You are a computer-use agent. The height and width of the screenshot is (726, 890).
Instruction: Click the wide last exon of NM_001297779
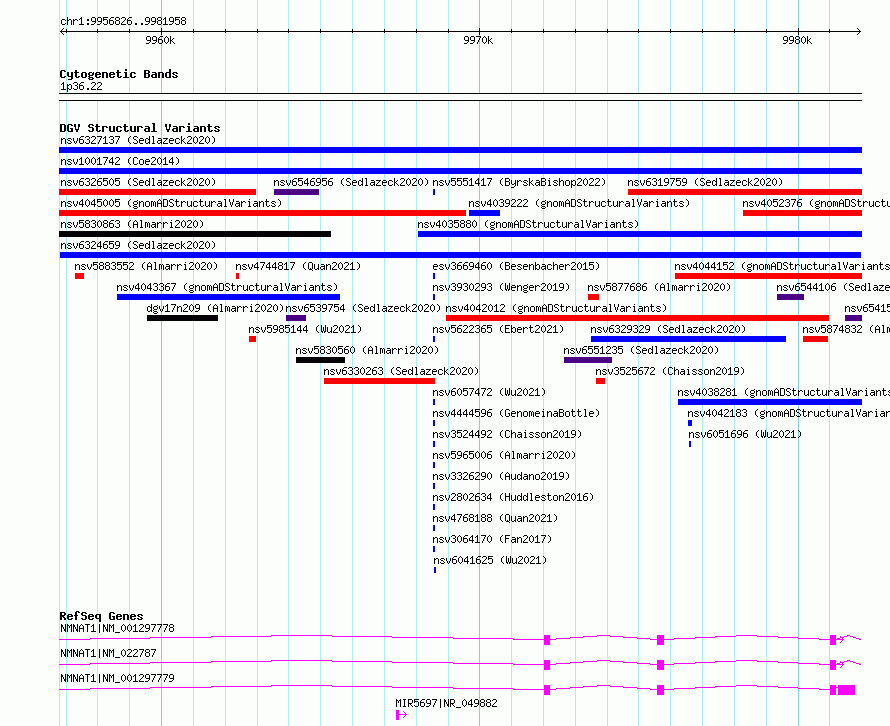coord(846,690)
